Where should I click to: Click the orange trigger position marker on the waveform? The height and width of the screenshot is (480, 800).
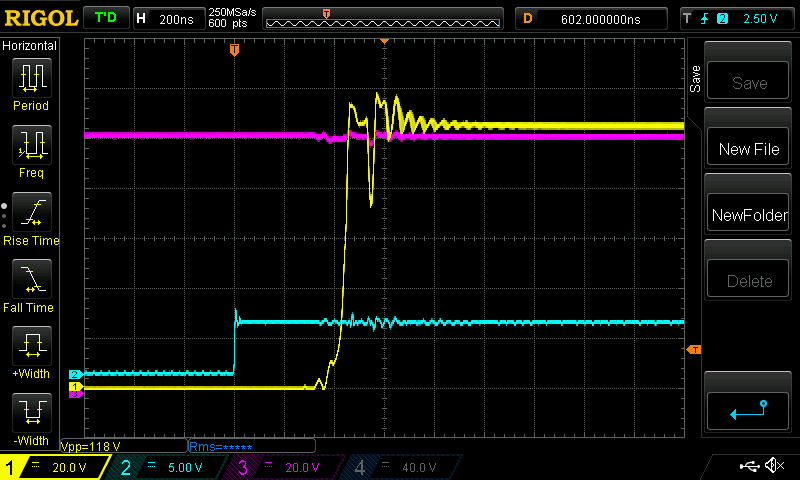point(234,49)
